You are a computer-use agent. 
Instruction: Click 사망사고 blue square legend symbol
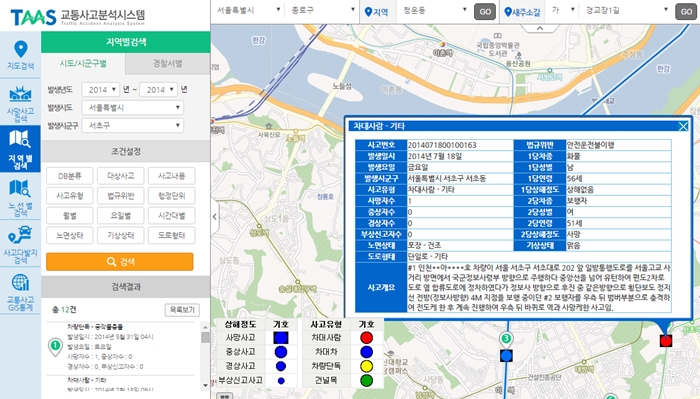(x=281, y=338)
